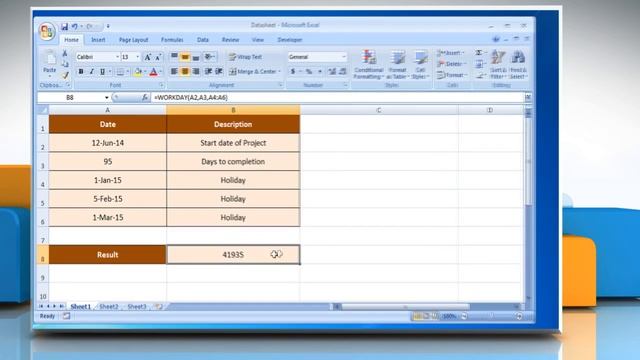Toggle Top Align
The width and height of the screenshot is (640, 360).
coord(174,57)
